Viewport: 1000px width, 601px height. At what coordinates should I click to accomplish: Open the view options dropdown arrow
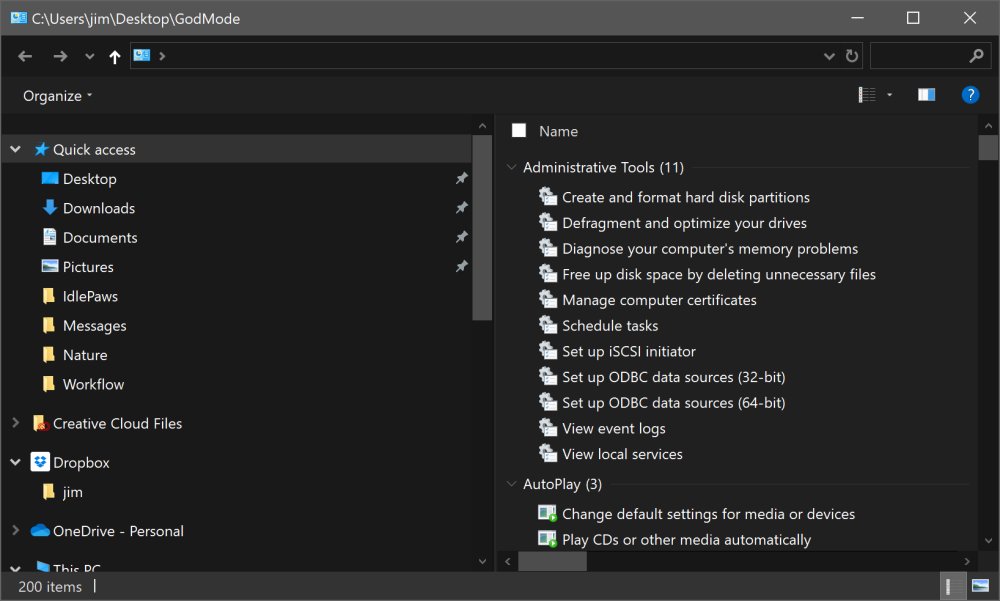tap(889, 95)
